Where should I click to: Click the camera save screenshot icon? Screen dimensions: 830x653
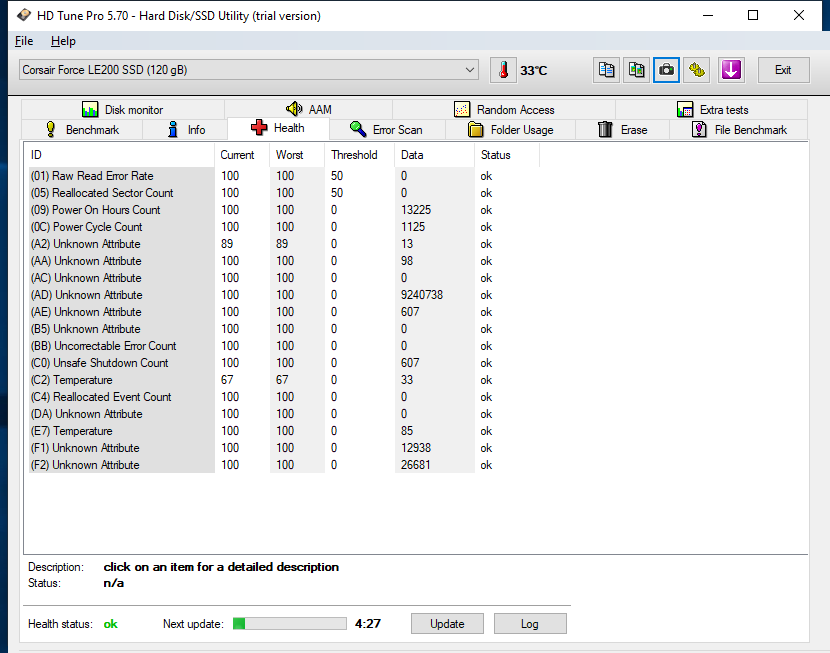click(666, 70)
